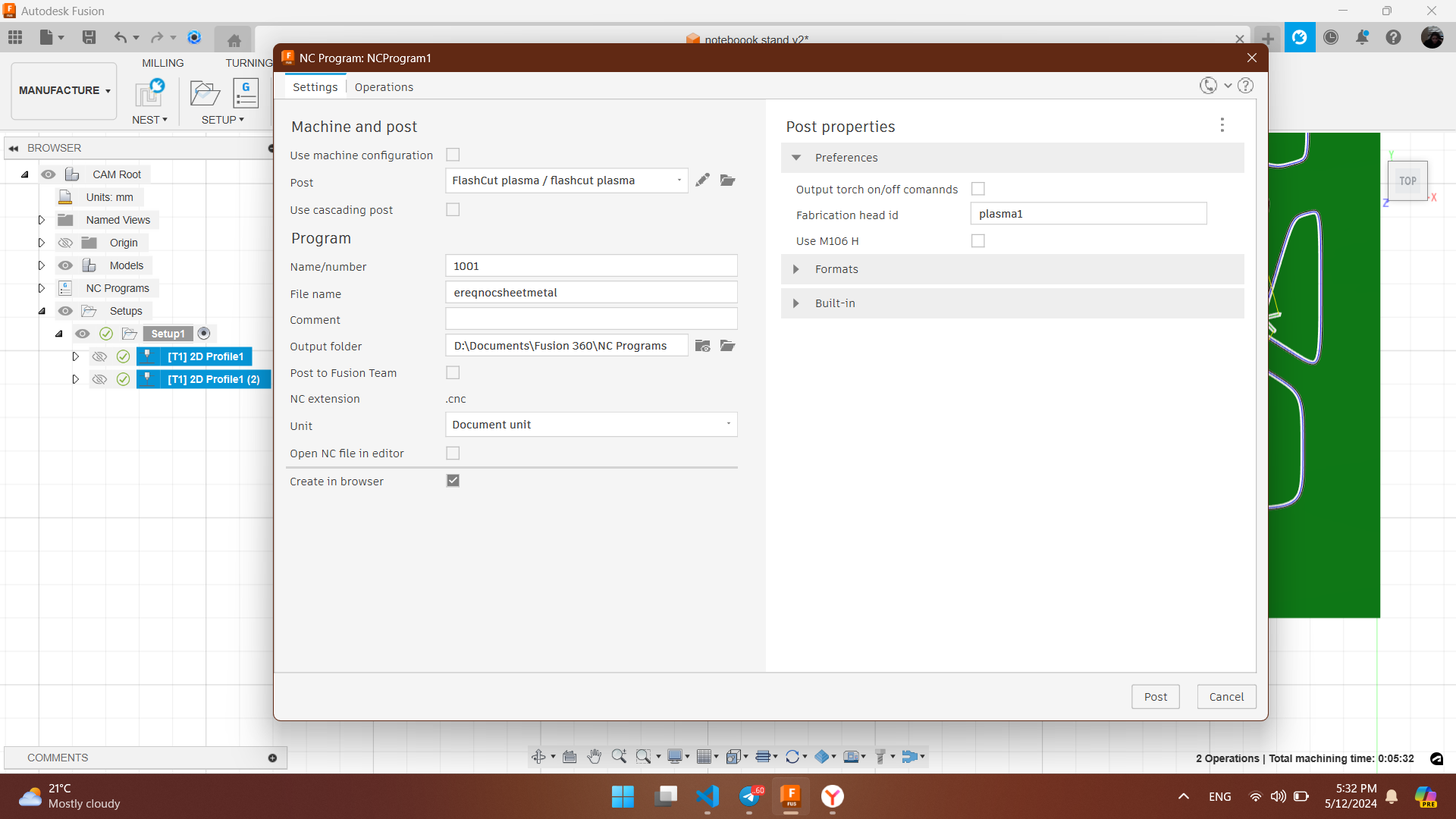The image size is (1456, 819).
Task: Select [T1] 2D Profile1 operation
Action: click(205, 356)
